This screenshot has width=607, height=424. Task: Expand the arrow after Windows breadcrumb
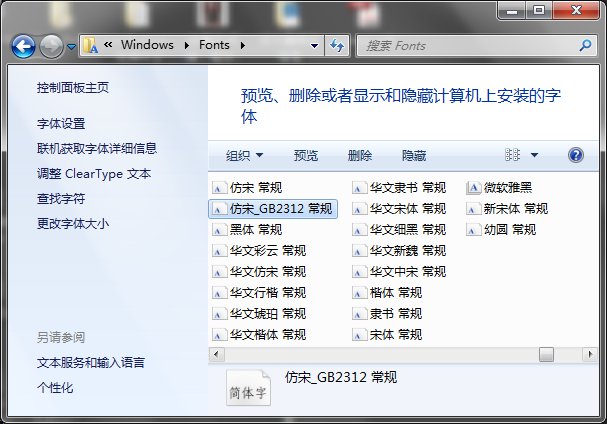187,45
